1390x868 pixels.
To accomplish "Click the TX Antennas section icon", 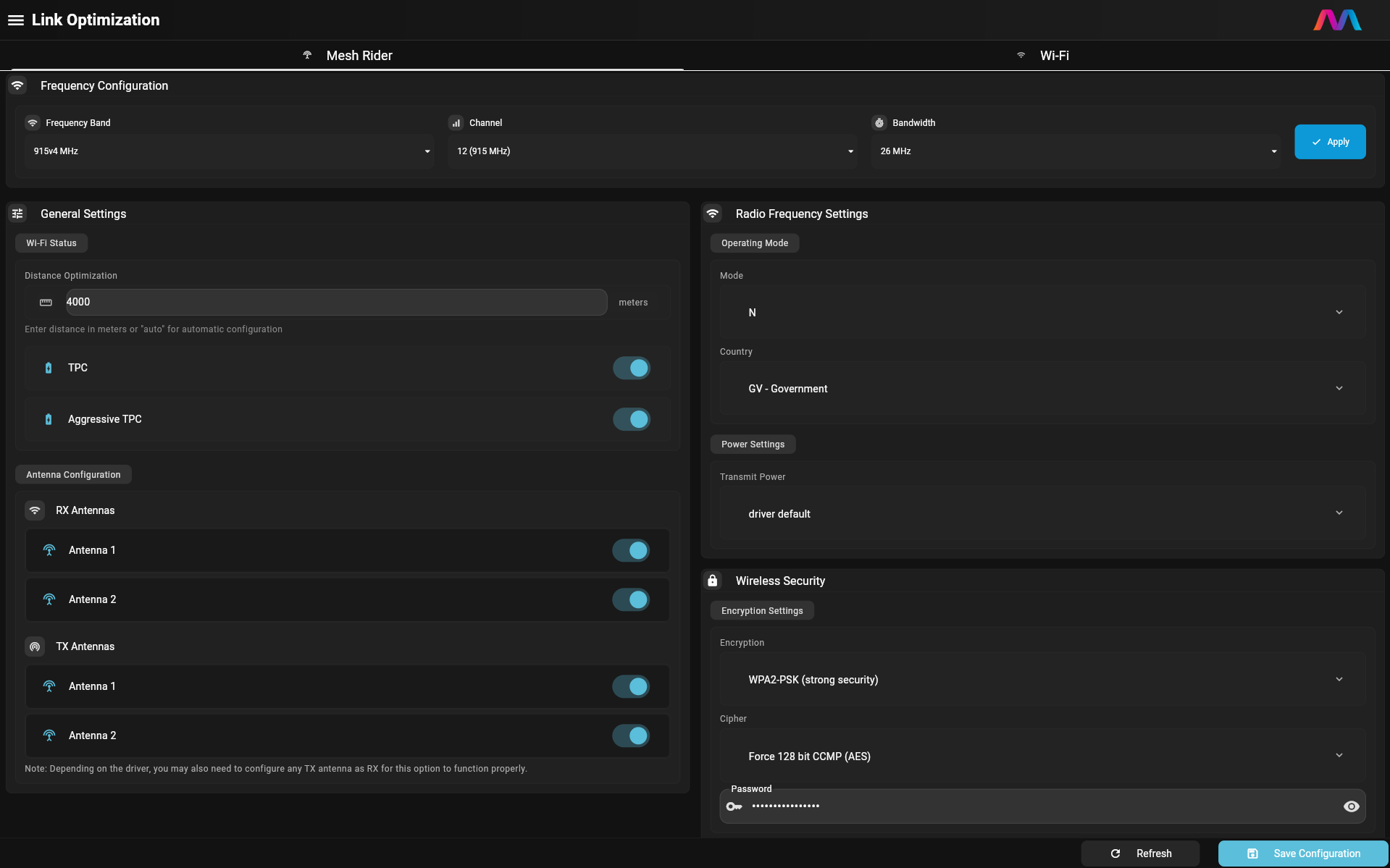I will [x=35, y=646].
